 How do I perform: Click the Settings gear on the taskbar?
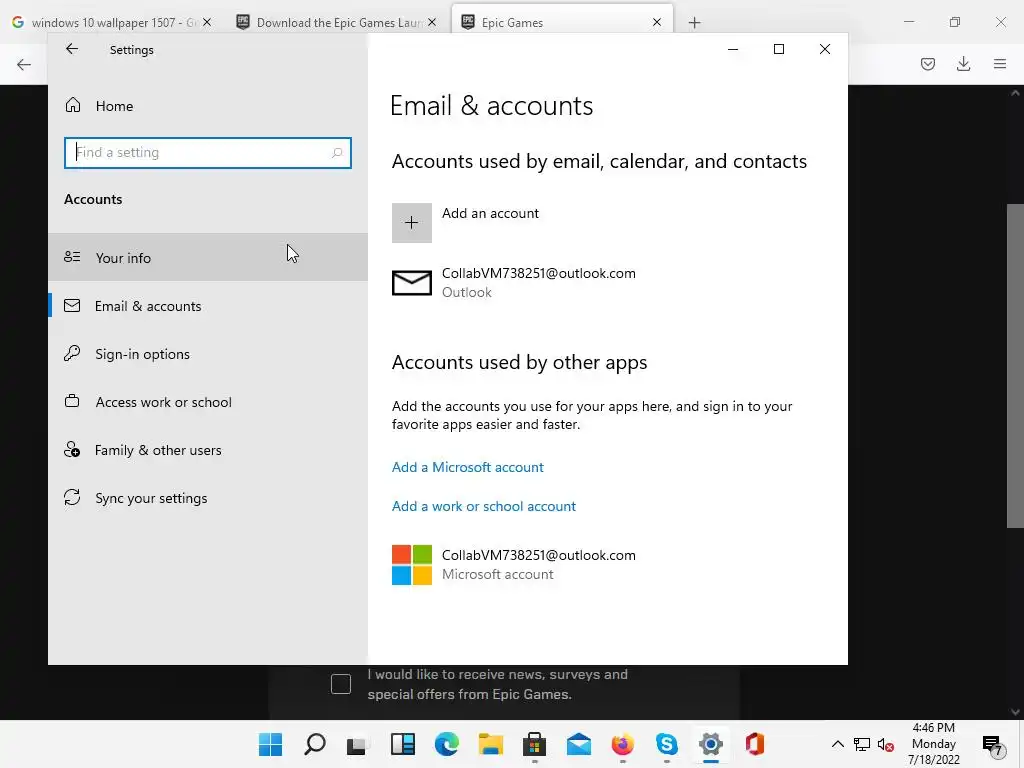711,744
